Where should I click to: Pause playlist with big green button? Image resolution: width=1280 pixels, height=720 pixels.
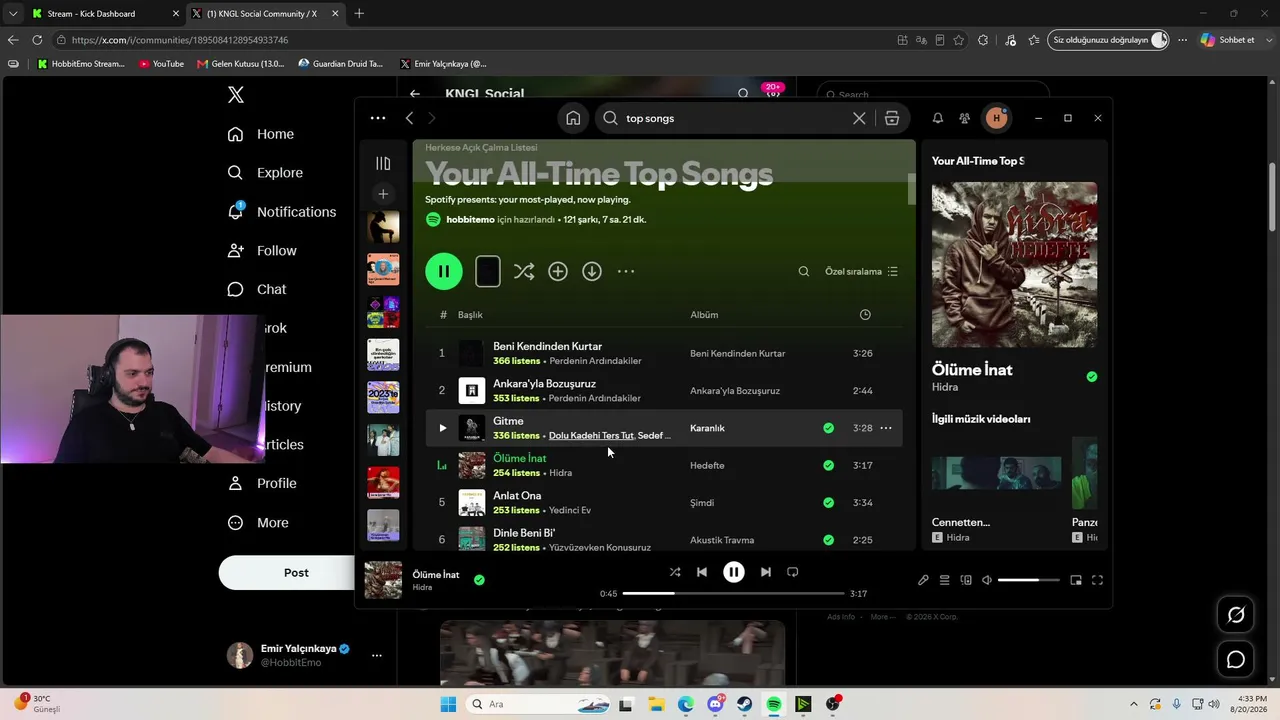[x=444, y=271]
